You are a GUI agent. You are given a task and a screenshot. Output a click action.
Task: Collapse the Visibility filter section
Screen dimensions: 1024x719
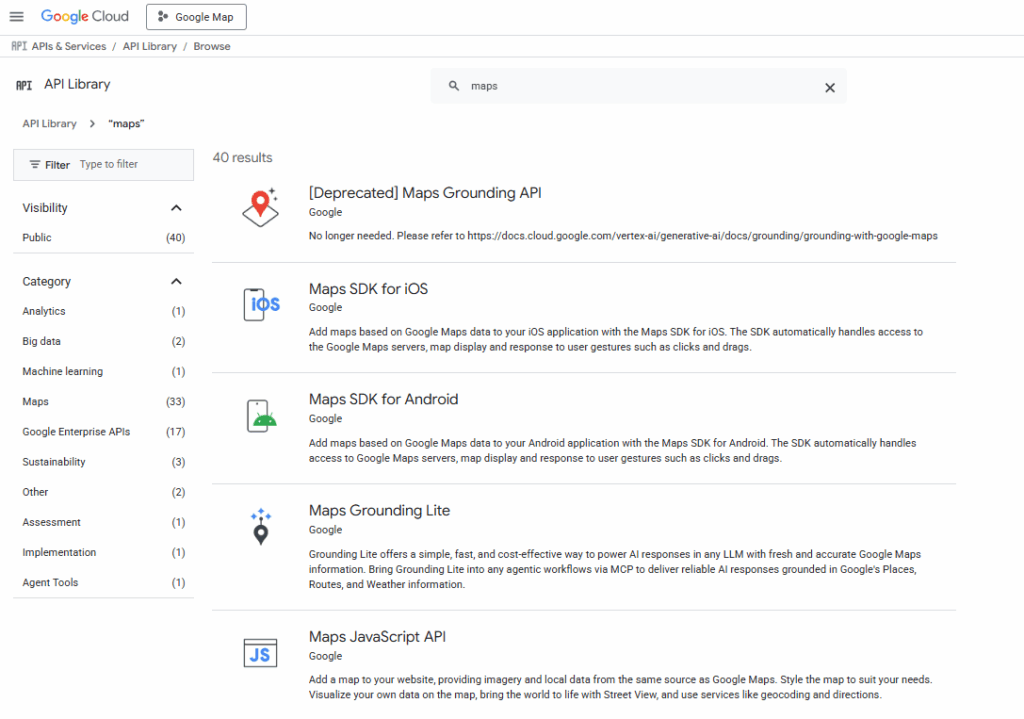pos(177,208)
